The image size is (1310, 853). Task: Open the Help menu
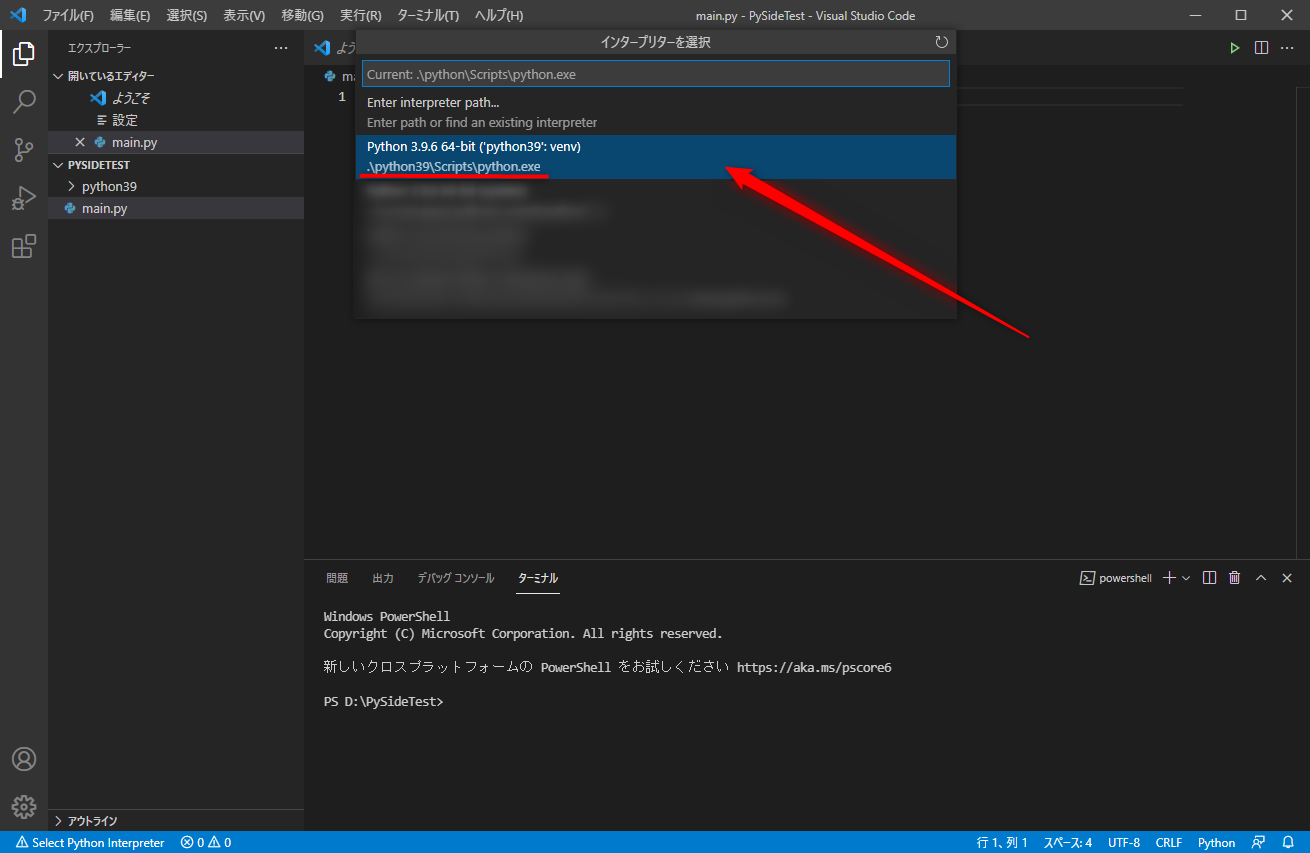[x=498, y=15]
